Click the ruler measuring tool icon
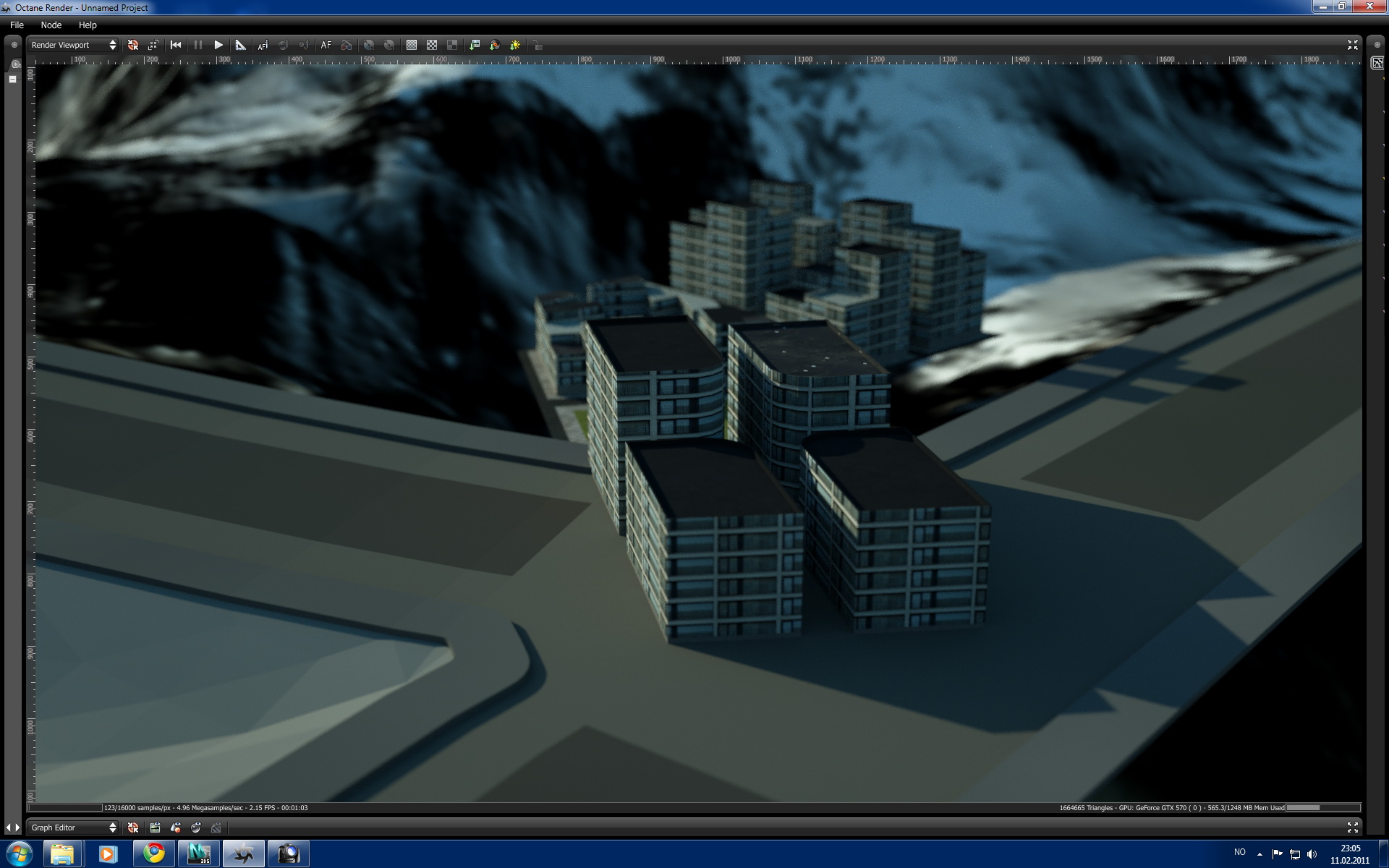Image resolution: width=1389 pixels, height=868 pixels. click(241, 45)
